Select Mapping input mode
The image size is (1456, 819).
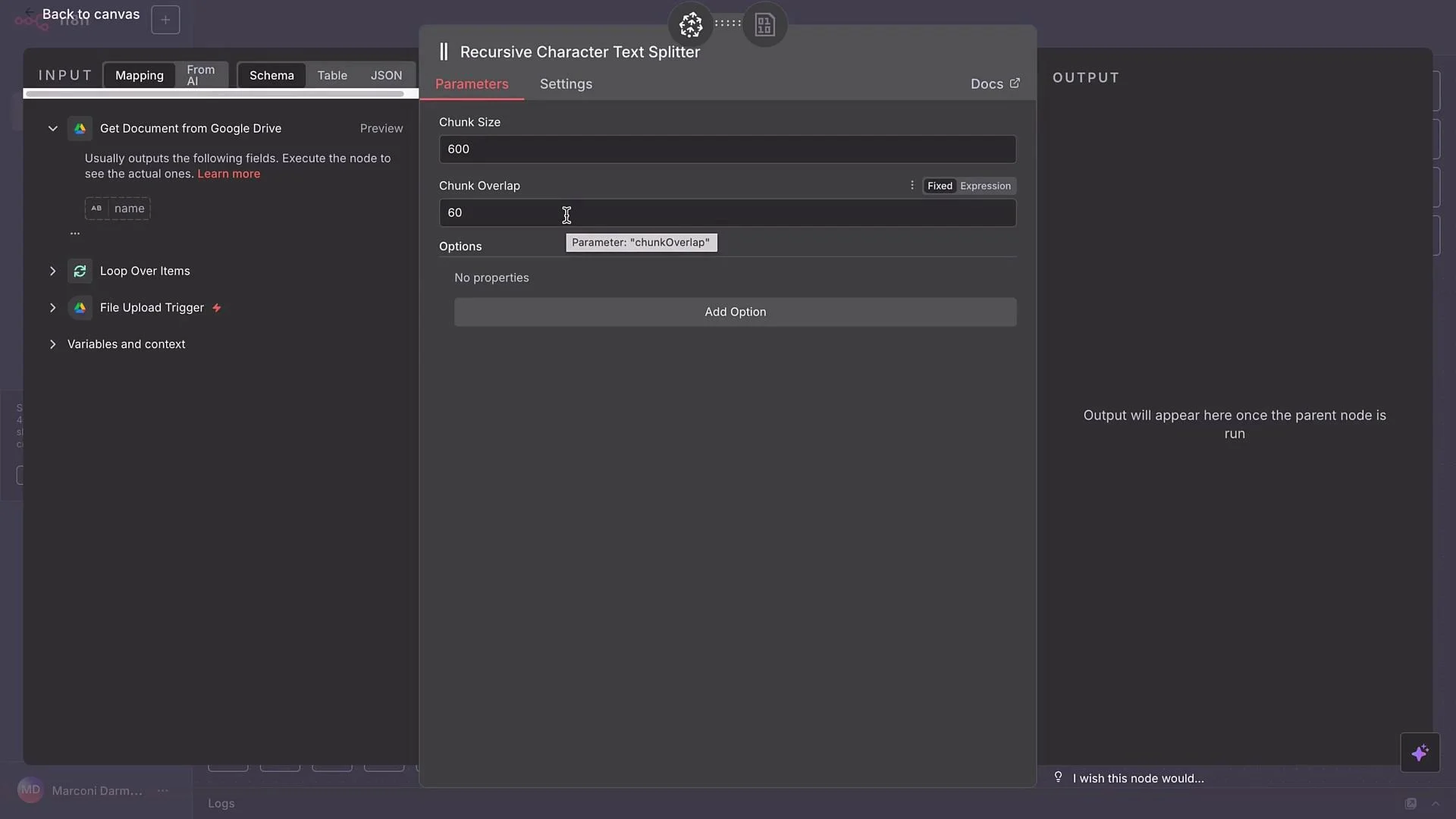[x=140, y=75]
